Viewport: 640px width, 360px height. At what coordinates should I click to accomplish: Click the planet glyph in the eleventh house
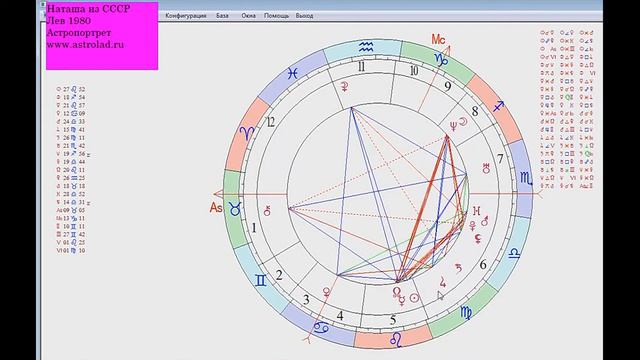click(x=345, y=87)
